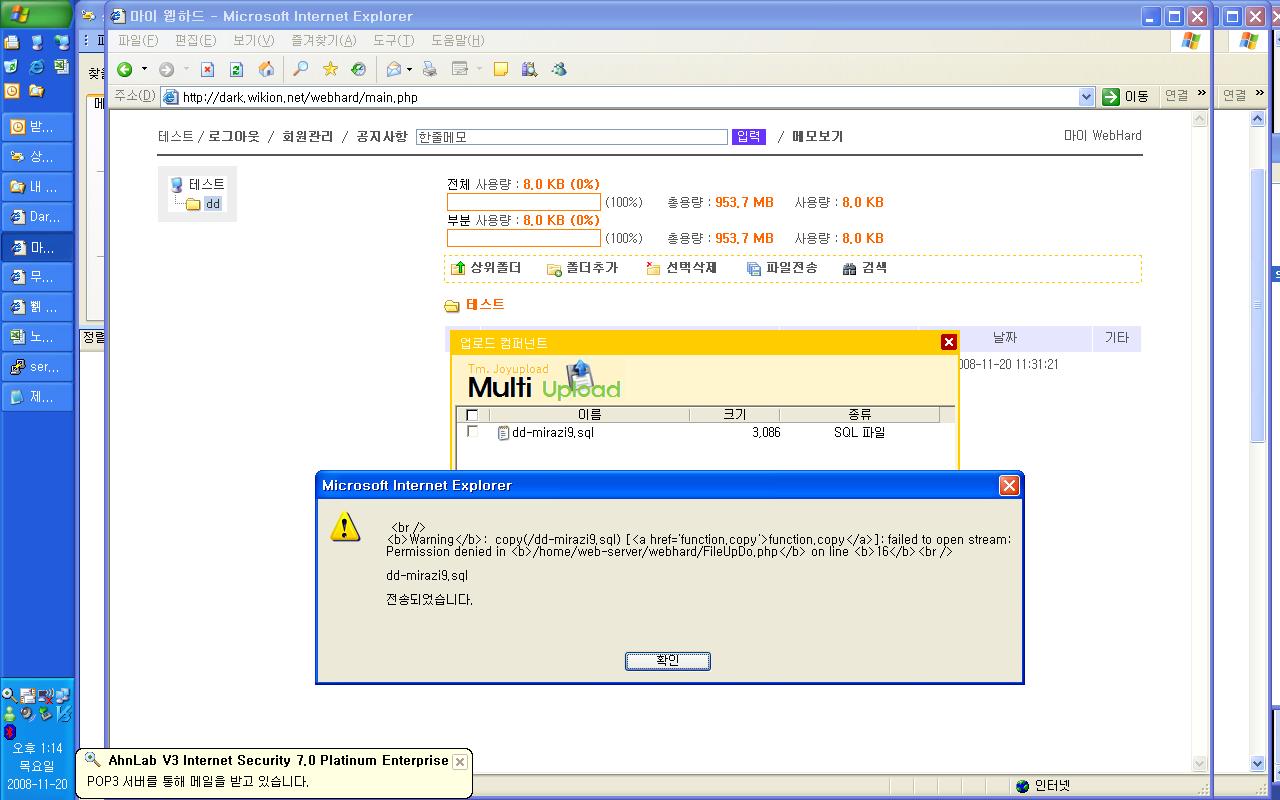Open the 파일(F) menu
This screenshot has height=800, width=1280.
pos(138,40)
